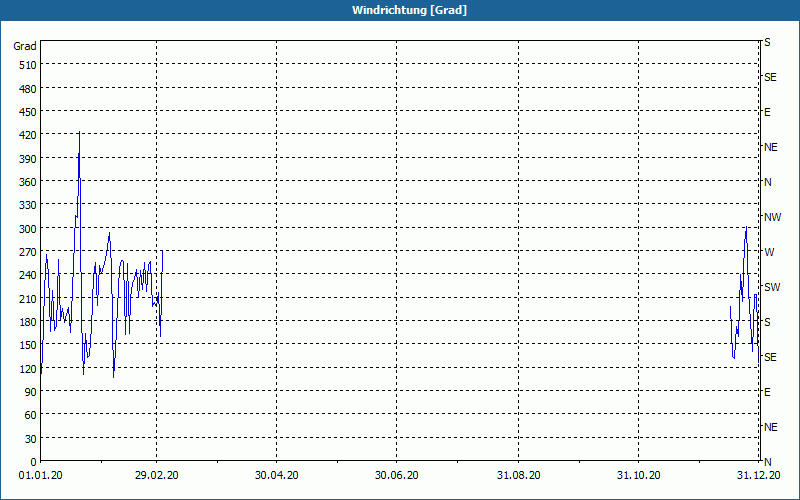Viewport: 800px width, 500px height.
Task: Click the W compass label on right axis
Action: 768,252
